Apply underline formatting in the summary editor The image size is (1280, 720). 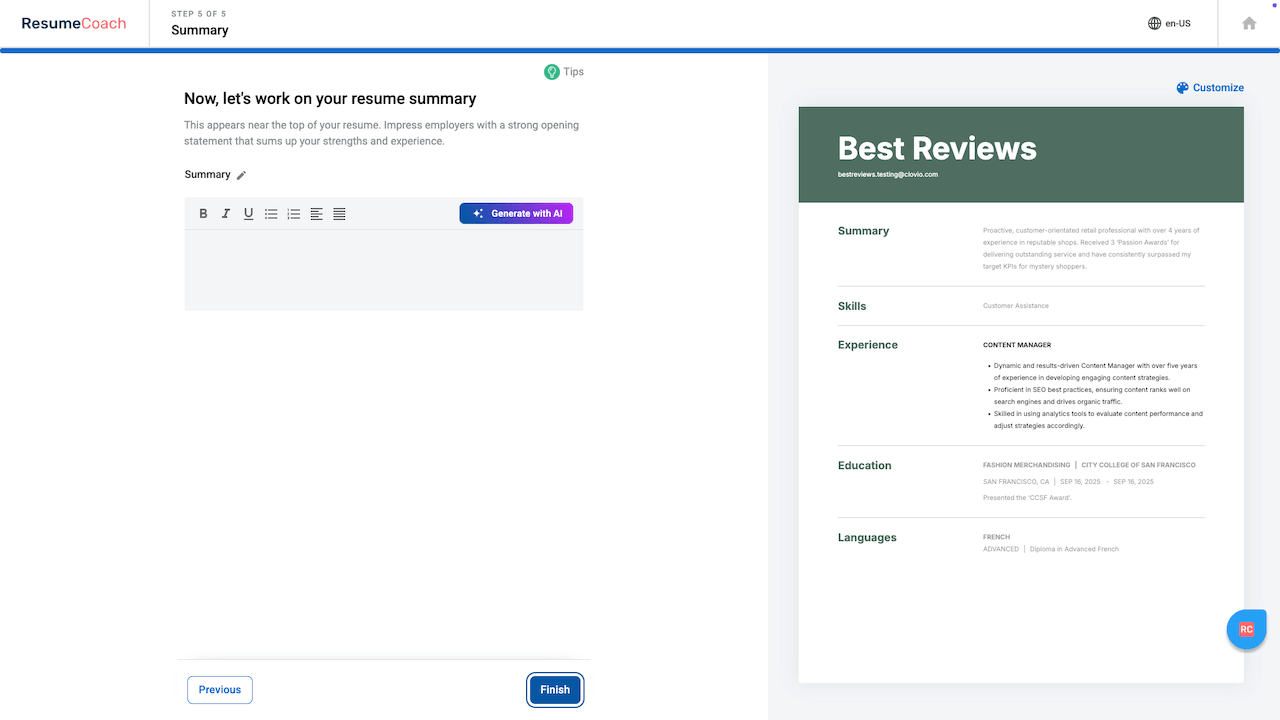tap(248, 213)
